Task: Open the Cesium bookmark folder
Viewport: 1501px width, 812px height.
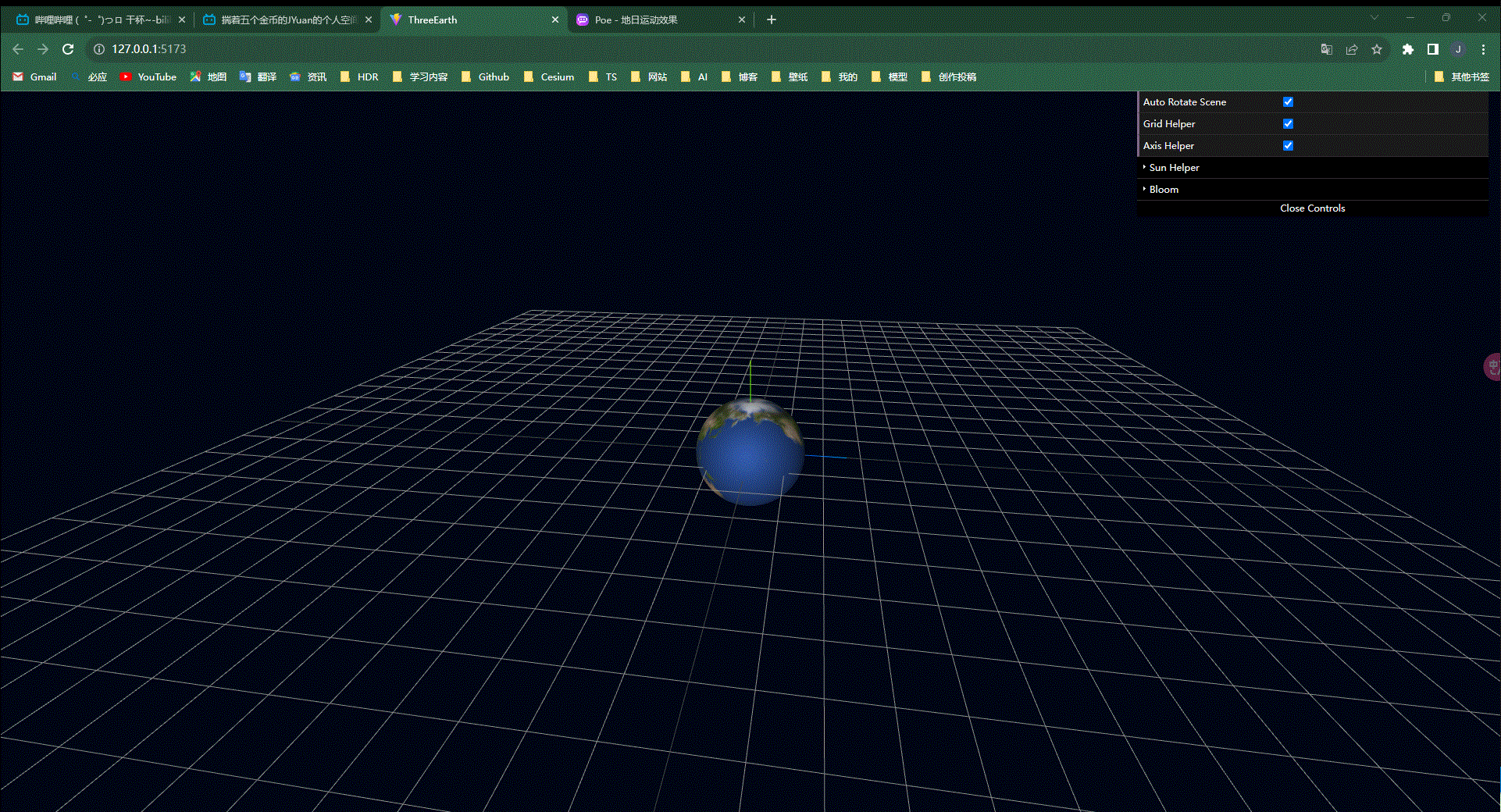Action: (x=549, y=77)
